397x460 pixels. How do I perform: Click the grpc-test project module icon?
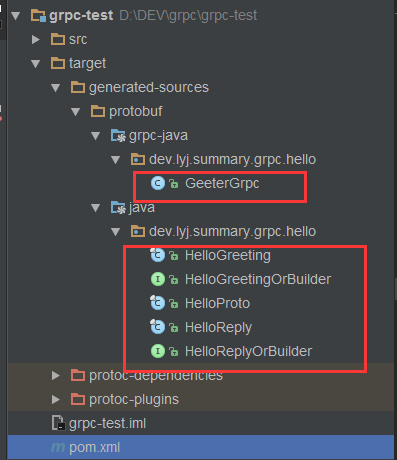[38, 16]
